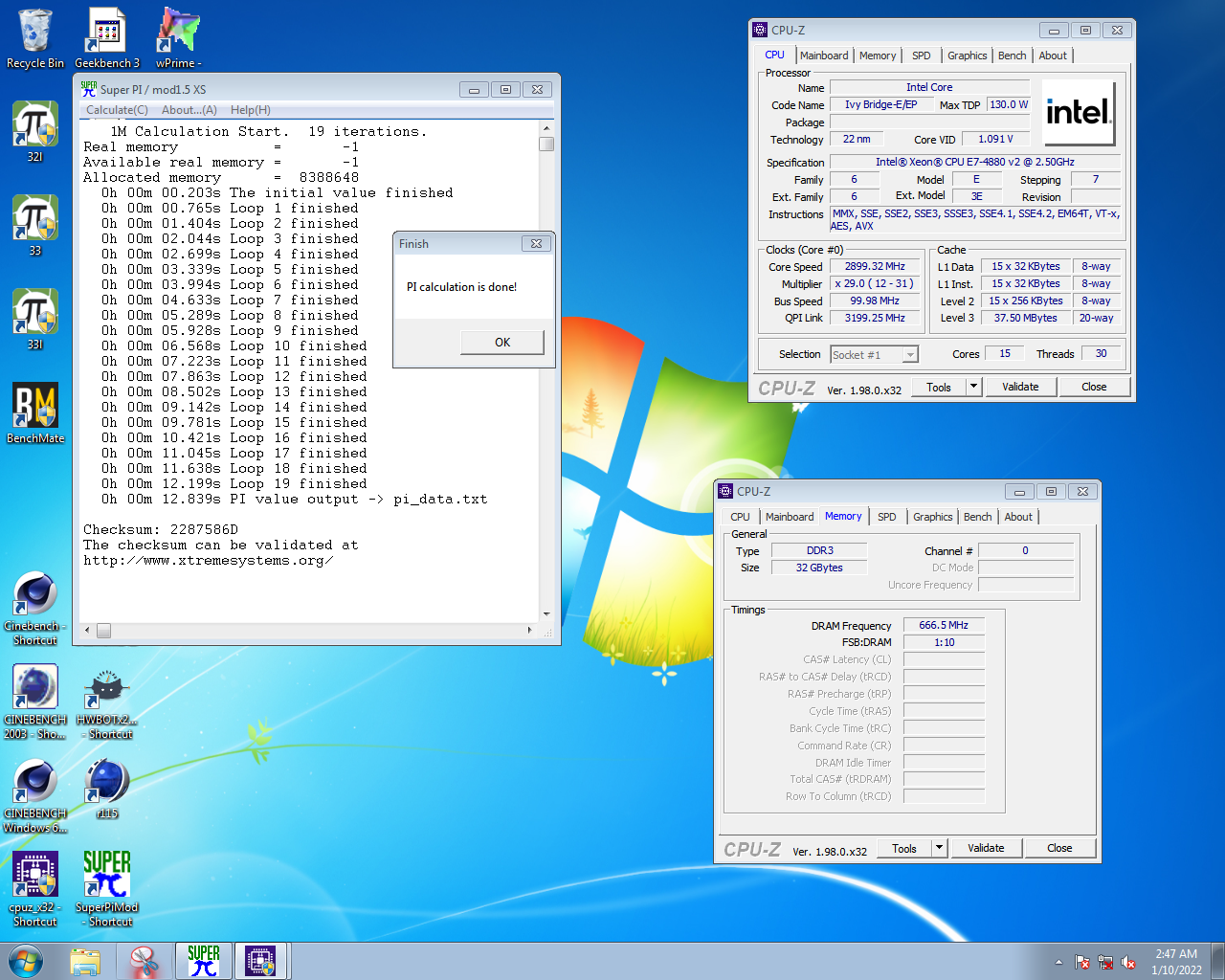Click Super PI vertical scrollbar up arrow

point(546,128)
